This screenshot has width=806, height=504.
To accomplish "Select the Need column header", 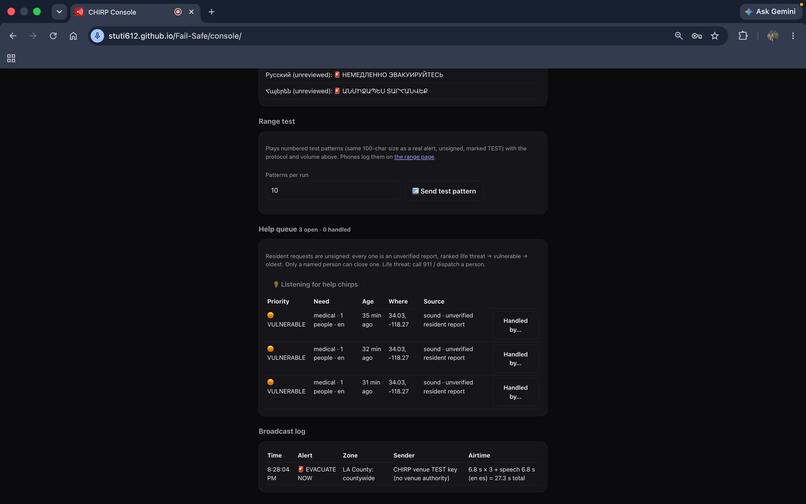I will 321,301.
